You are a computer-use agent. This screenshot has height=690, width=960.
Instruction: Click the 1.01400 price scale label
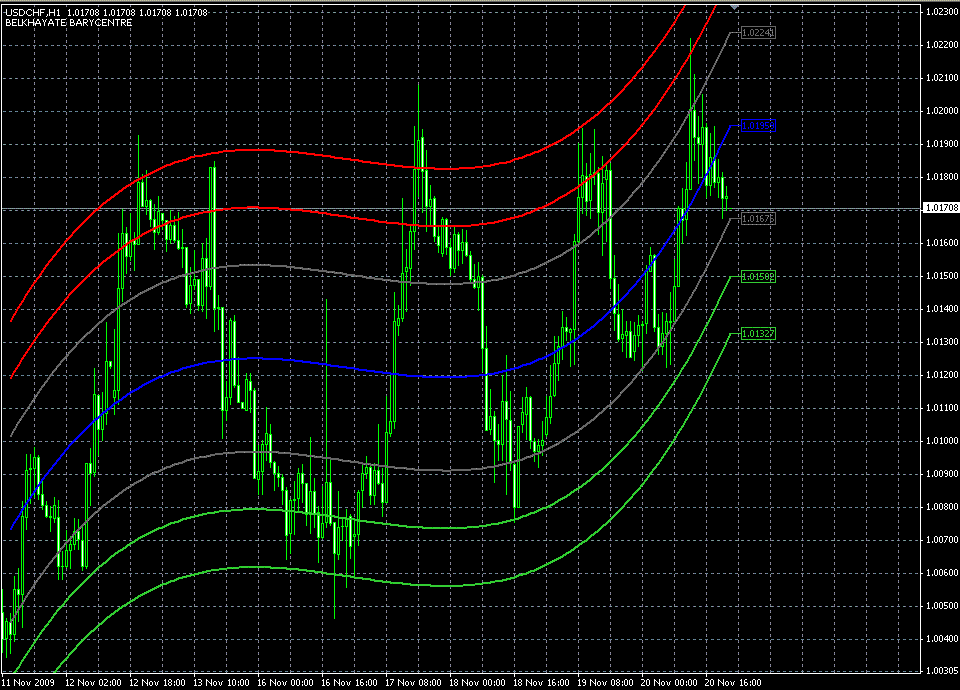click(942, 309)
